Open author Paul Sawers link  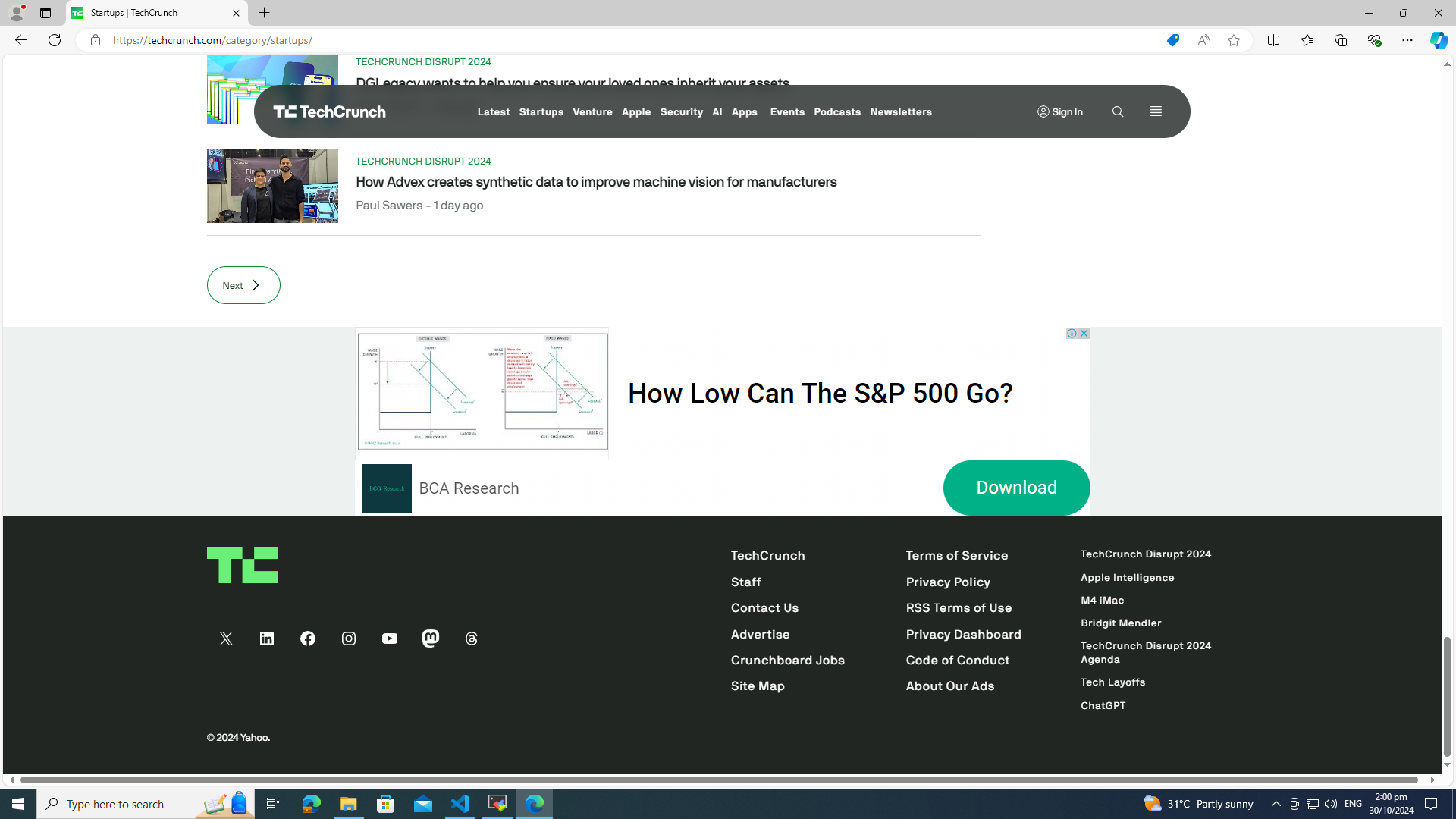tap(389, 206)
